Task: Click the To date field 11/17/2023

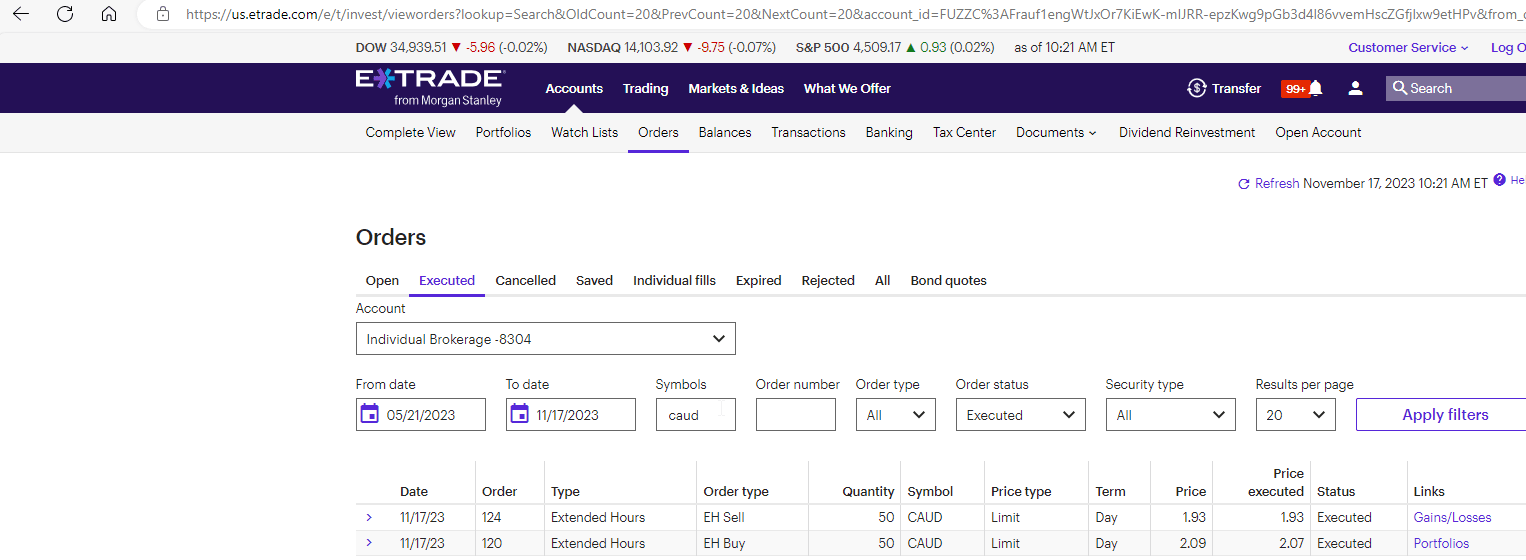Action: pos(571,415)
